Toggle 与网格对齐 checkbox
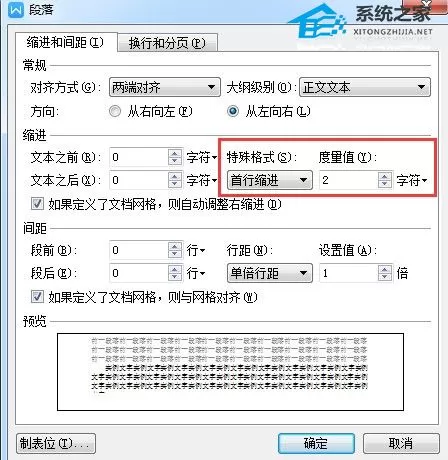The width and height of the screenshot is (448, 460). click(37, 296)
